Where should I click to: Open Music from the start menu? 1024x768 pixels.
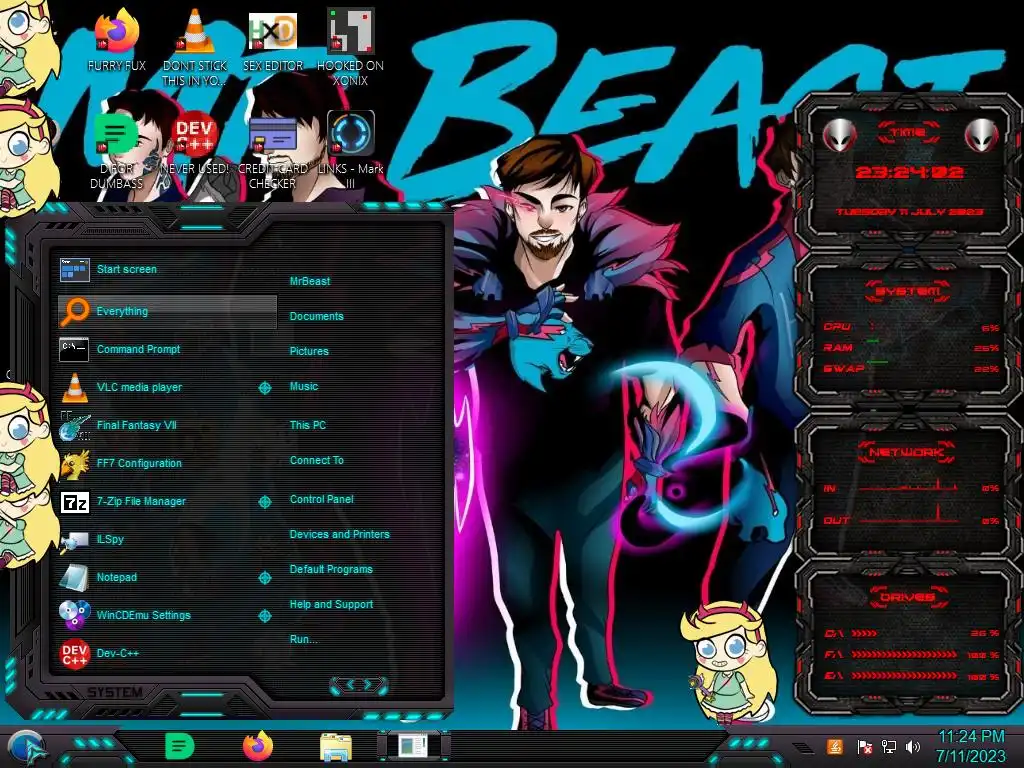pos(304,387)
